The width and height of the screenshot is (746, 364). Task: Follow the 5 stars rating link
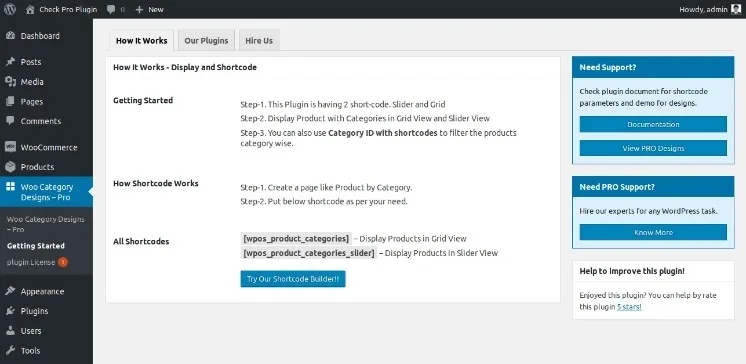click(x=629, y=307)
